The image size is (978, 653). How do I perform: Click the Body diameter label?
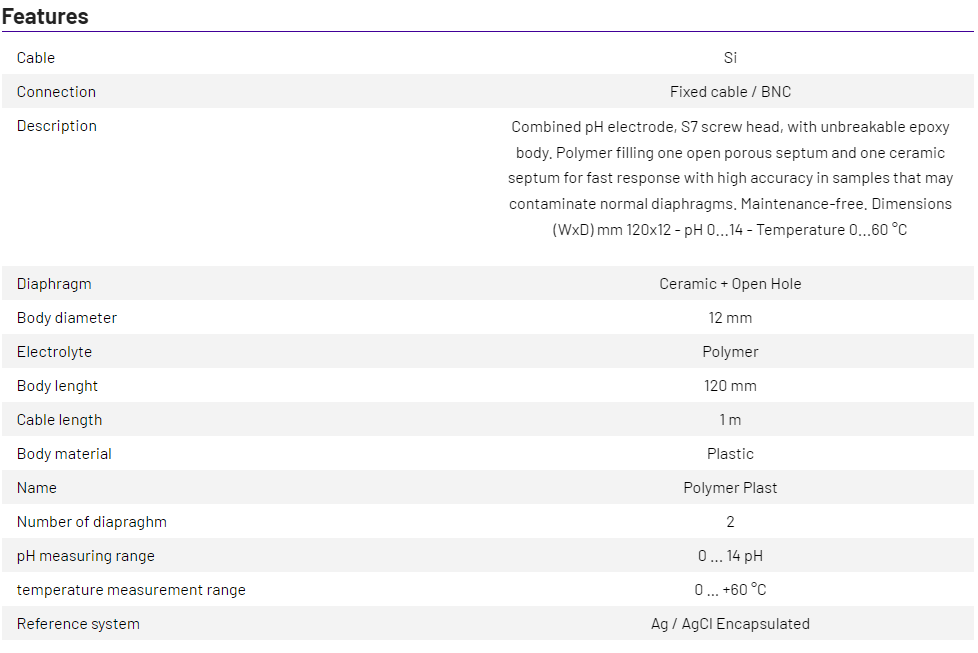click(x=67, y=318)
